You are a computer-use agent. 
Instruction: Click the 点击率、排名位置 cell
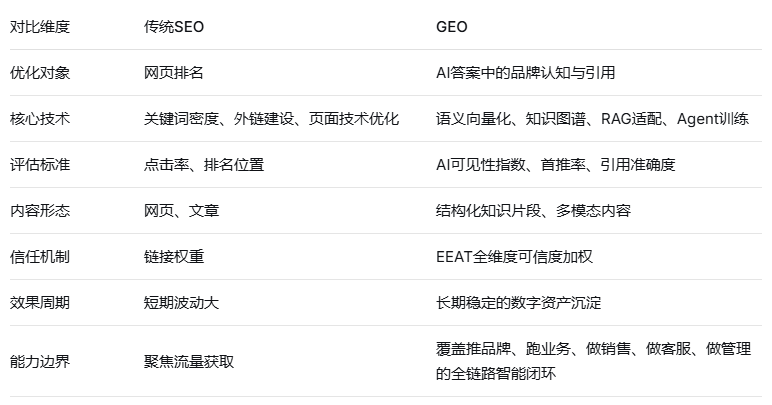(204, 165)
